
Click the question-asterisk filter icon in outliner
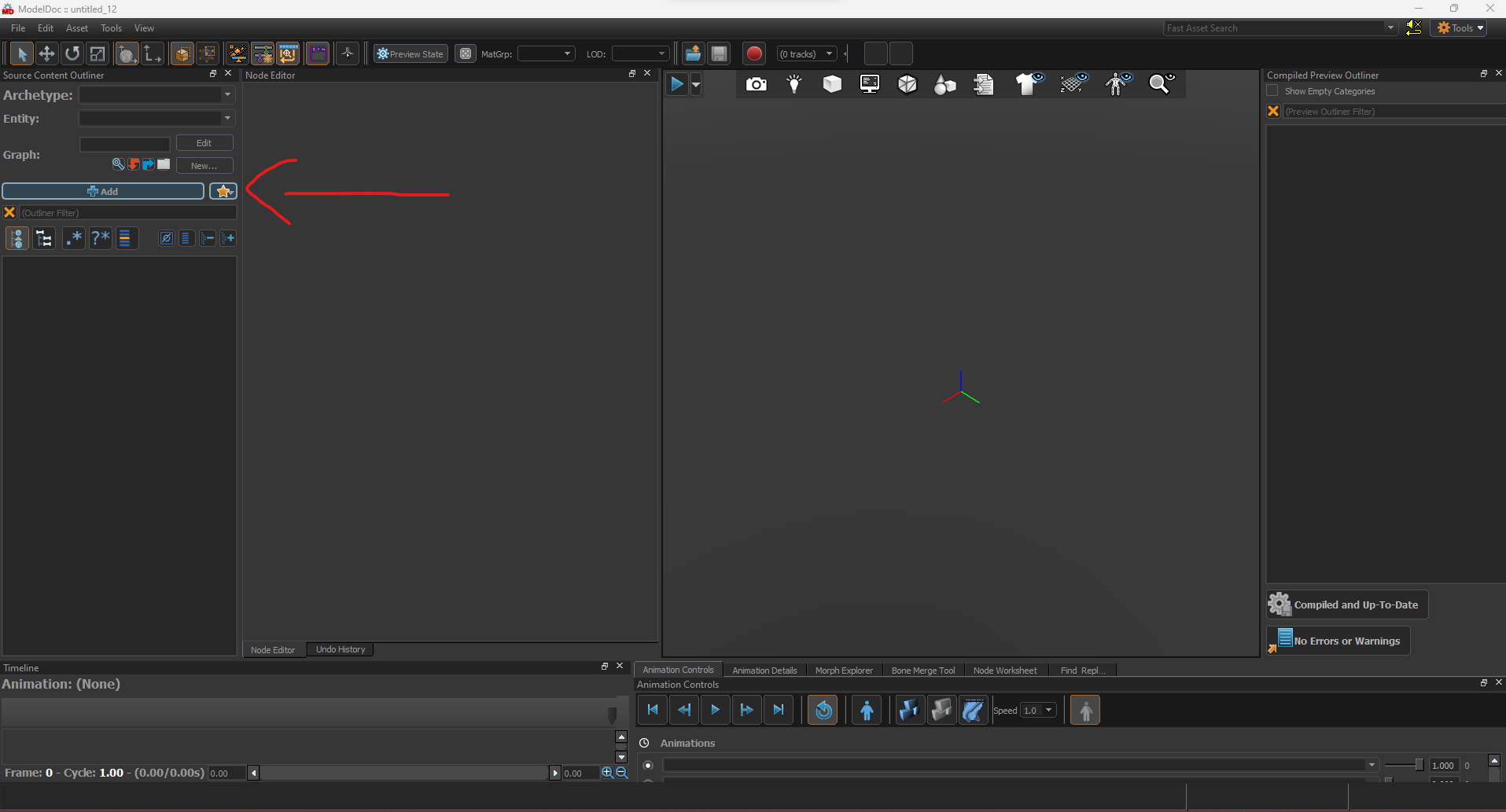[x=100, y=238]
